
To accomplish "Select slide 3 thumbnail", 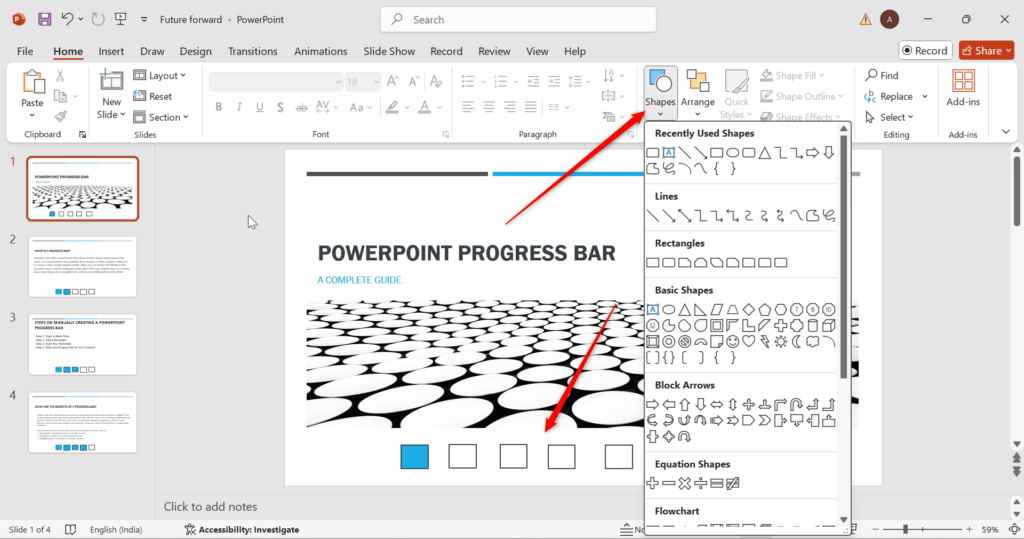I will 83,346.
